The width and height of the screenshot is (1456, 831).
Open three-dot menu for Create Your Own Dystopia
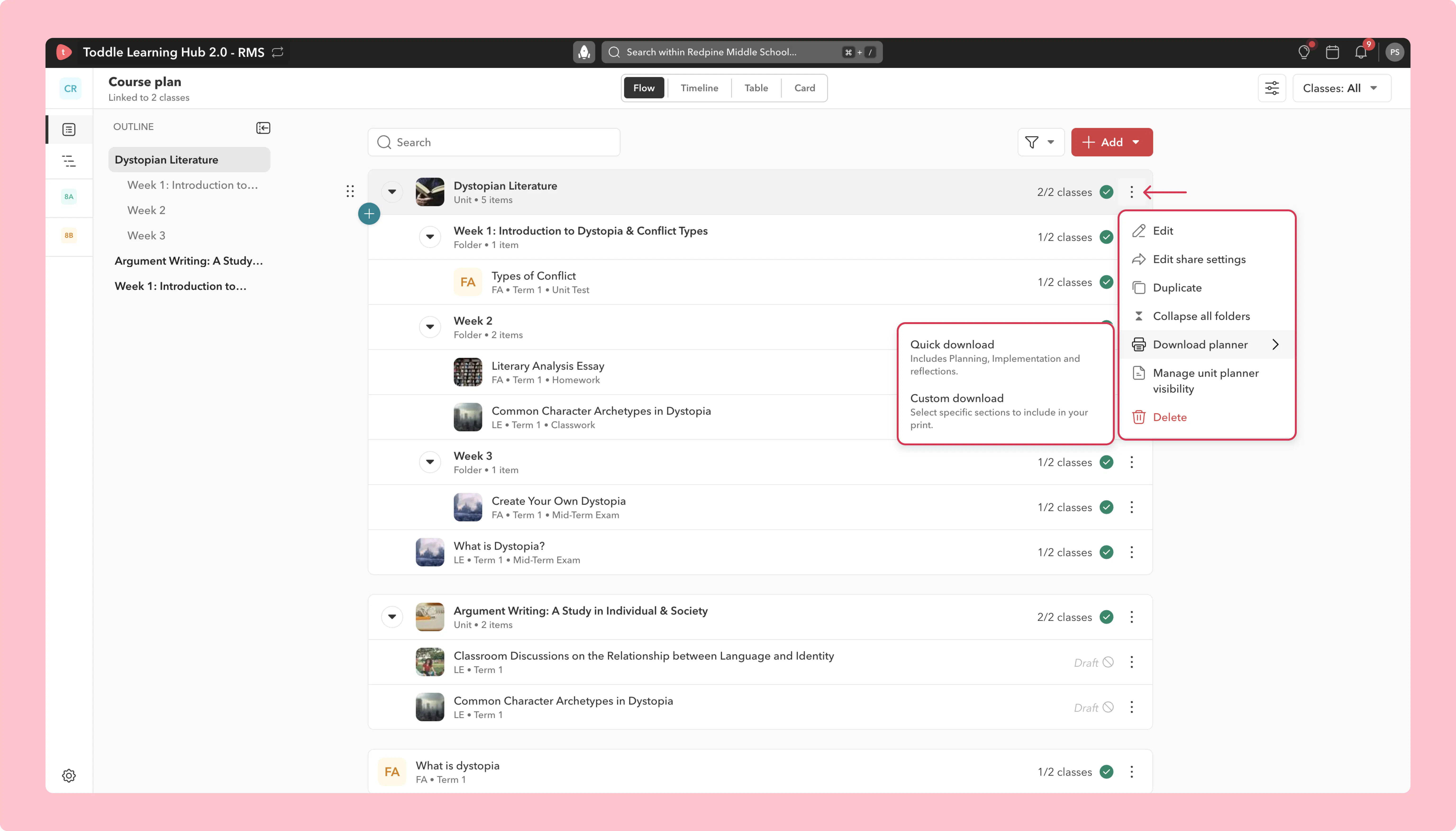click(x=1132, y=507)
